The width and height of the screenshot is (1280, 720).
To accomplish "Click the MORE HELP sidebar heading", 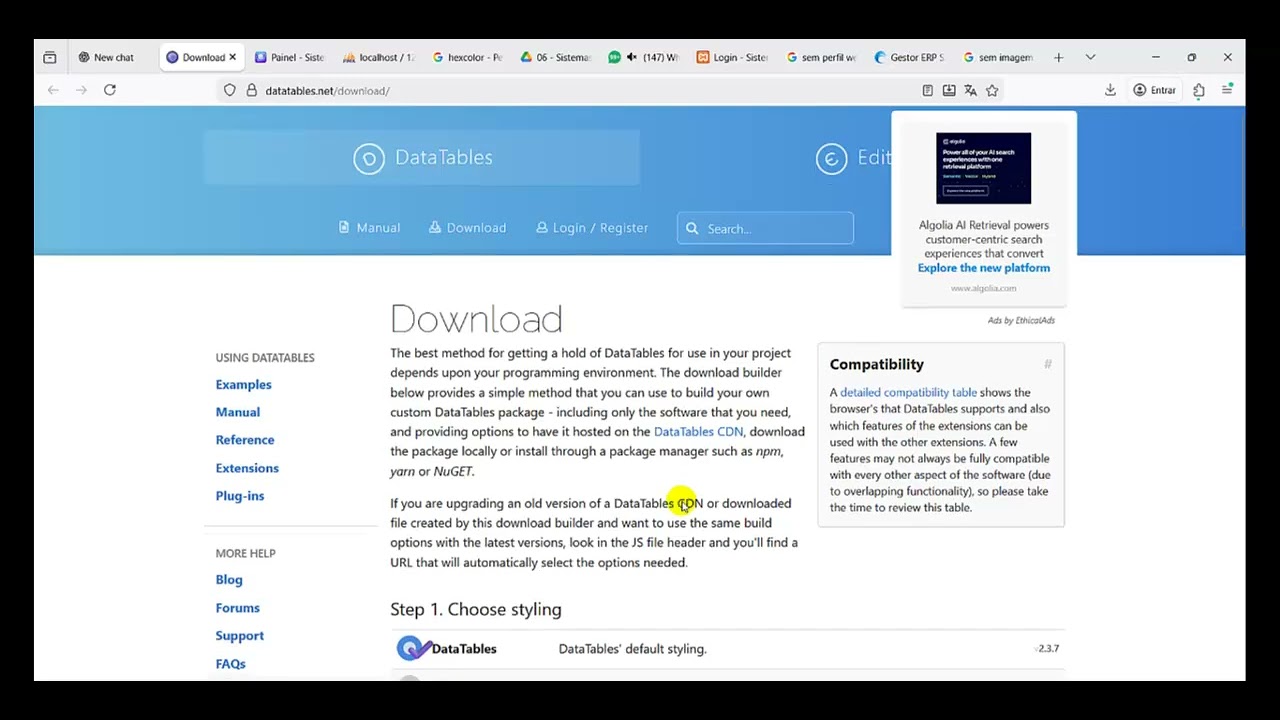I will point(245,553).
